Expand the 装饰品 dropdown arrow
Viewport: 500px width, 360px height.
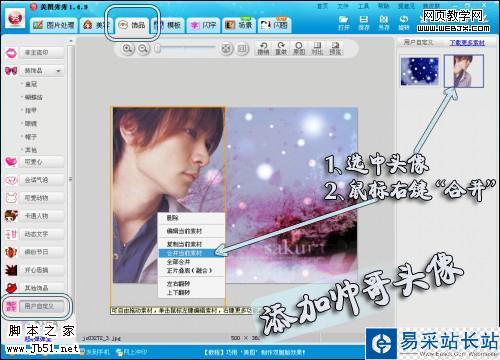59,71
